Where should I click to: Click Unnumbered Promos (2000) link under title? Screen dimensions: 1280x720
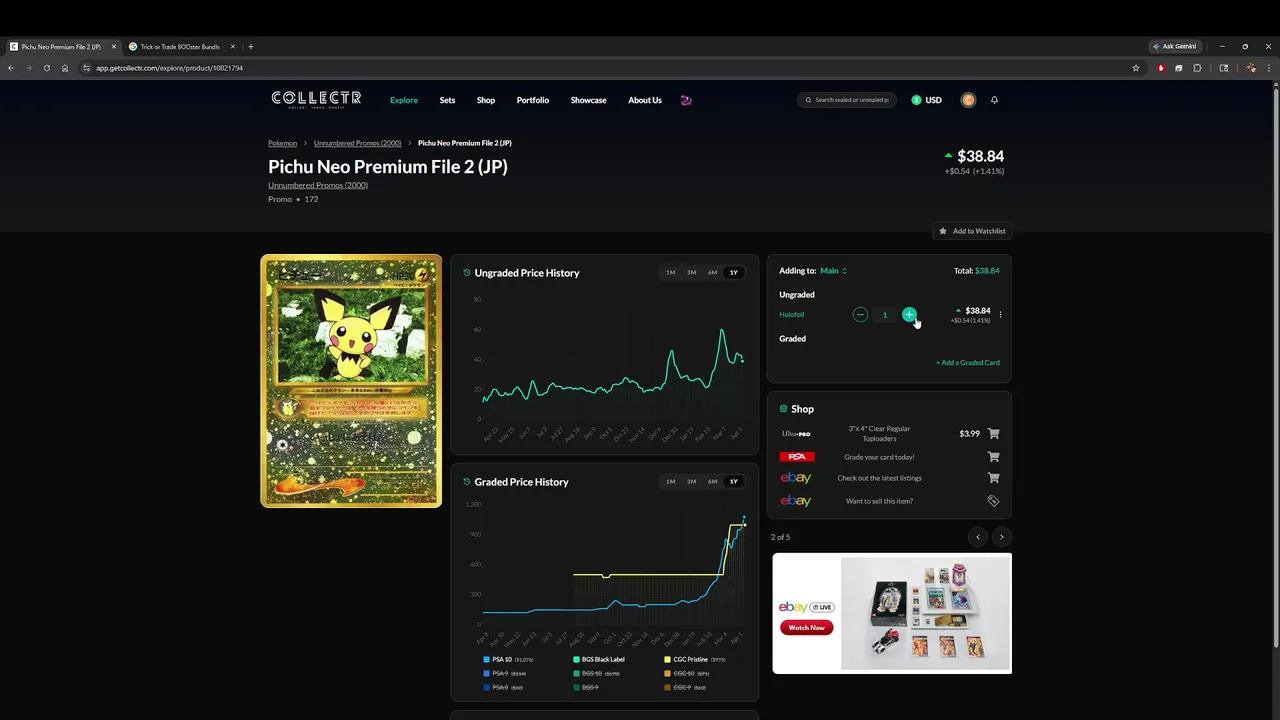pos(318,185)
